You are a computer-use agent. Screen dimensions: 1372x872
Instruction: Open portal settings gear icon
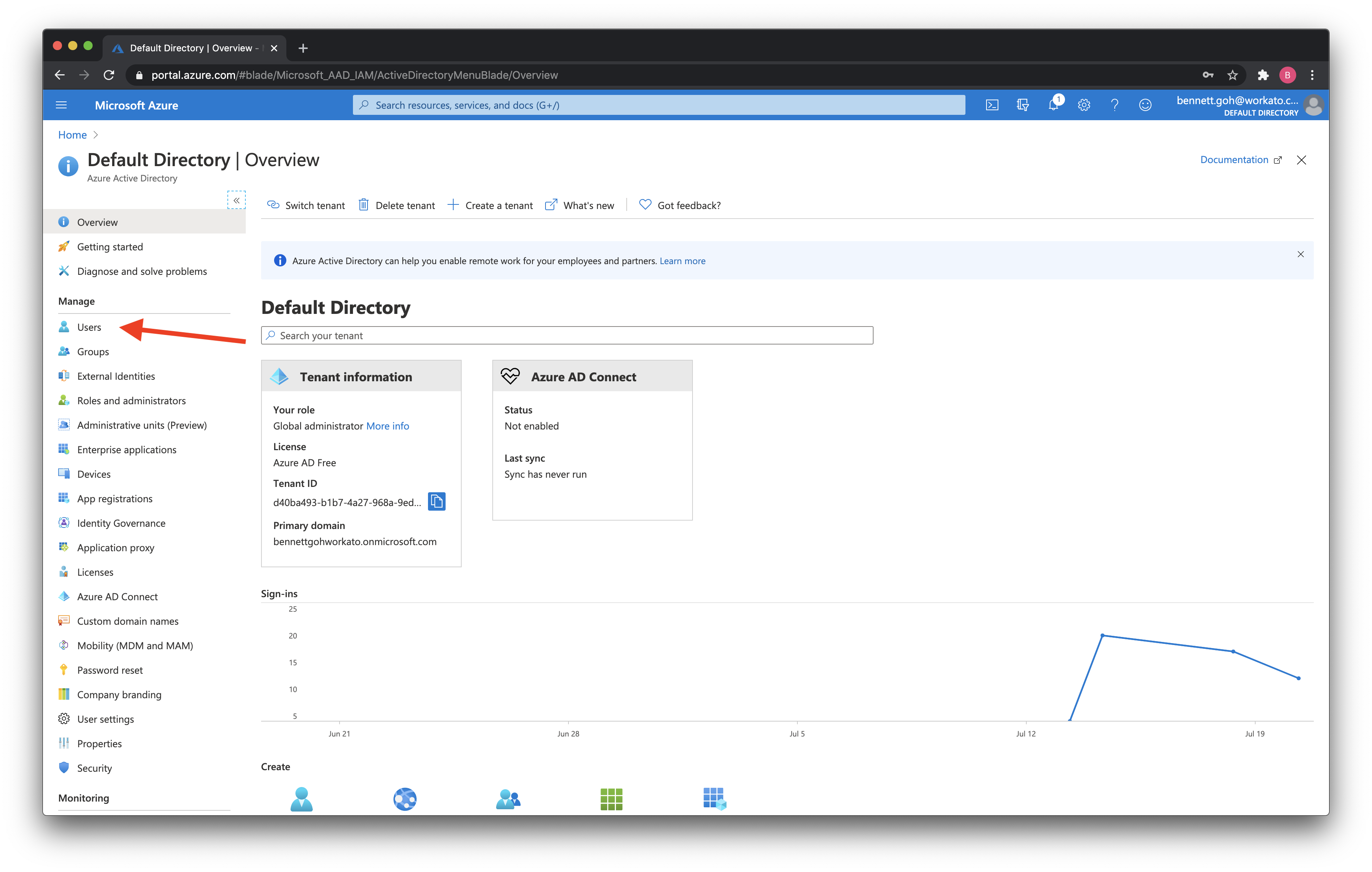point(1084,105)
